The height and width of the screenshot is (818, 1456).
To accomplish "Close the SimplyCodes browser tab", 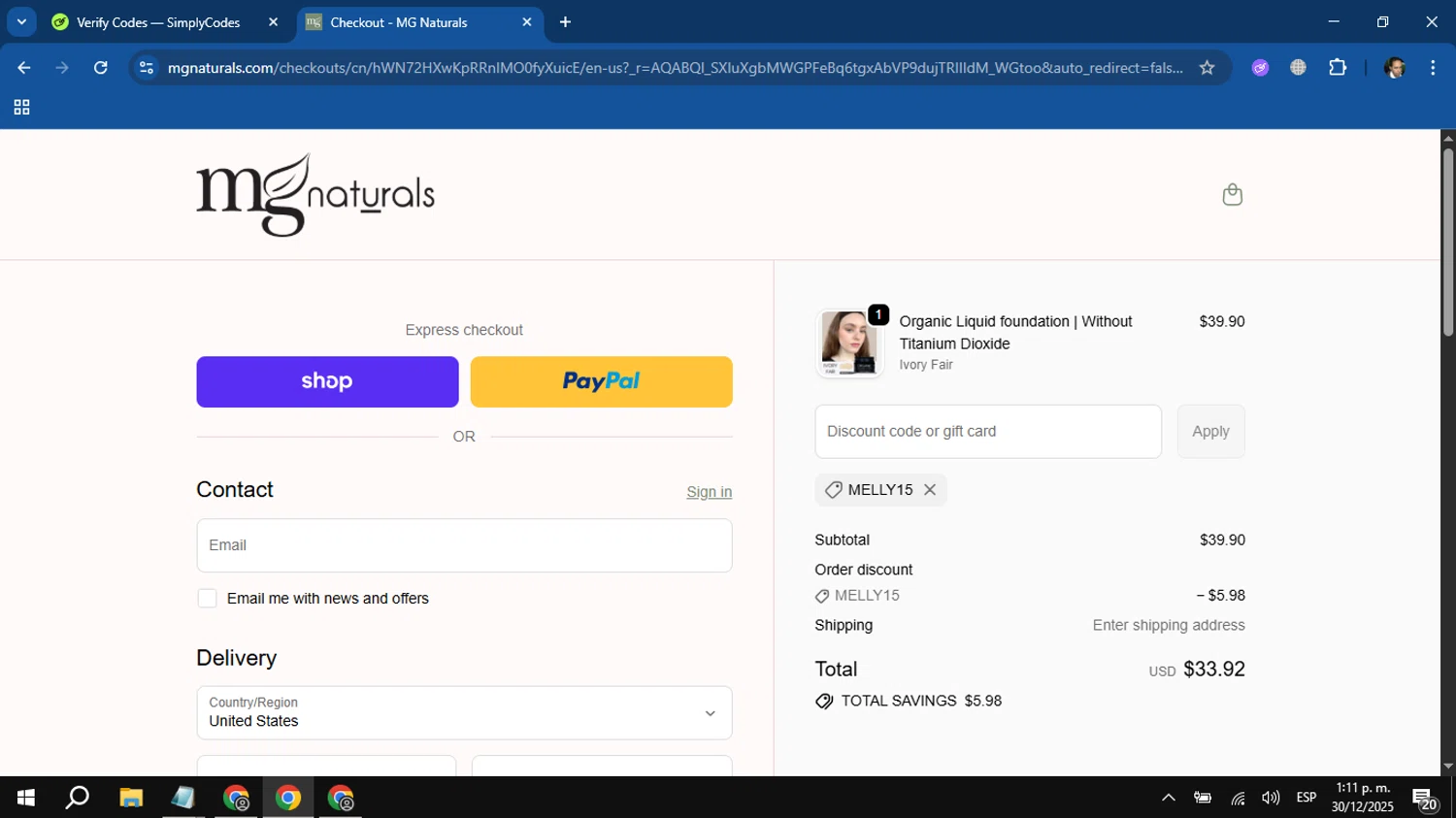I will (273, 22).
